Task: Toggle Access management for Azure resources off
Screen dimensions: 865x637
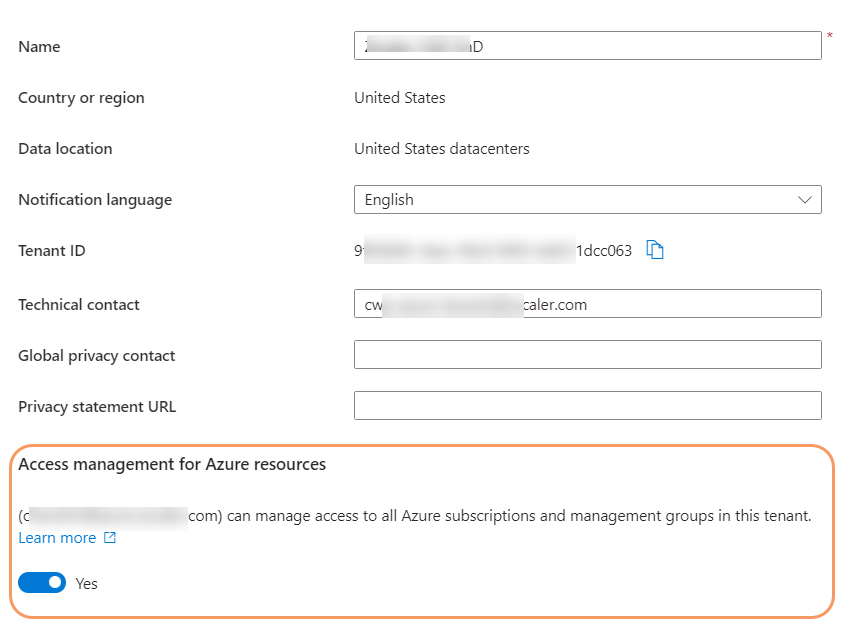Action: [41, 582]
